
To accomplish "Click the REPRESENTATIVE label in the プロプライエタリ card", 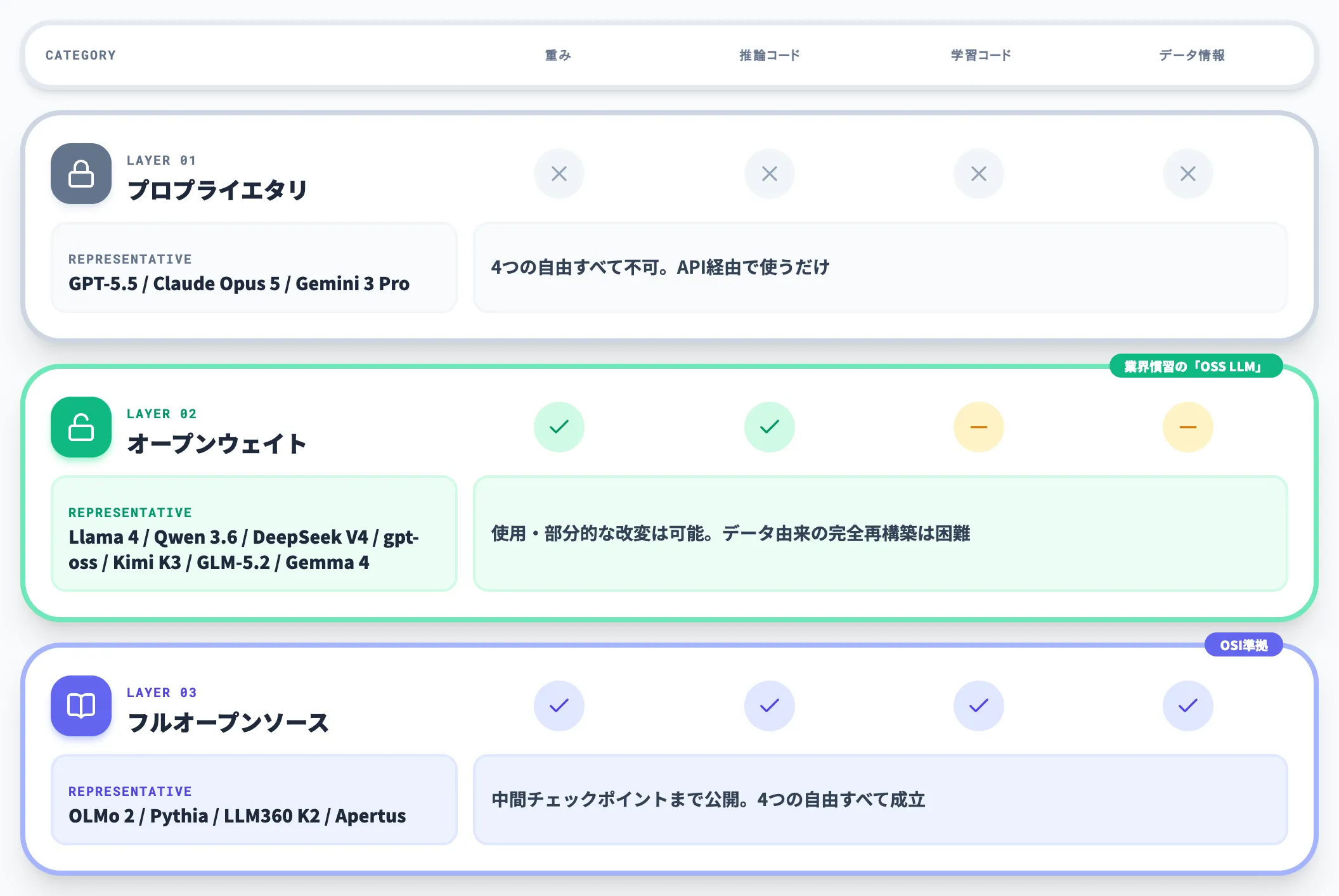I will point(130,259).
